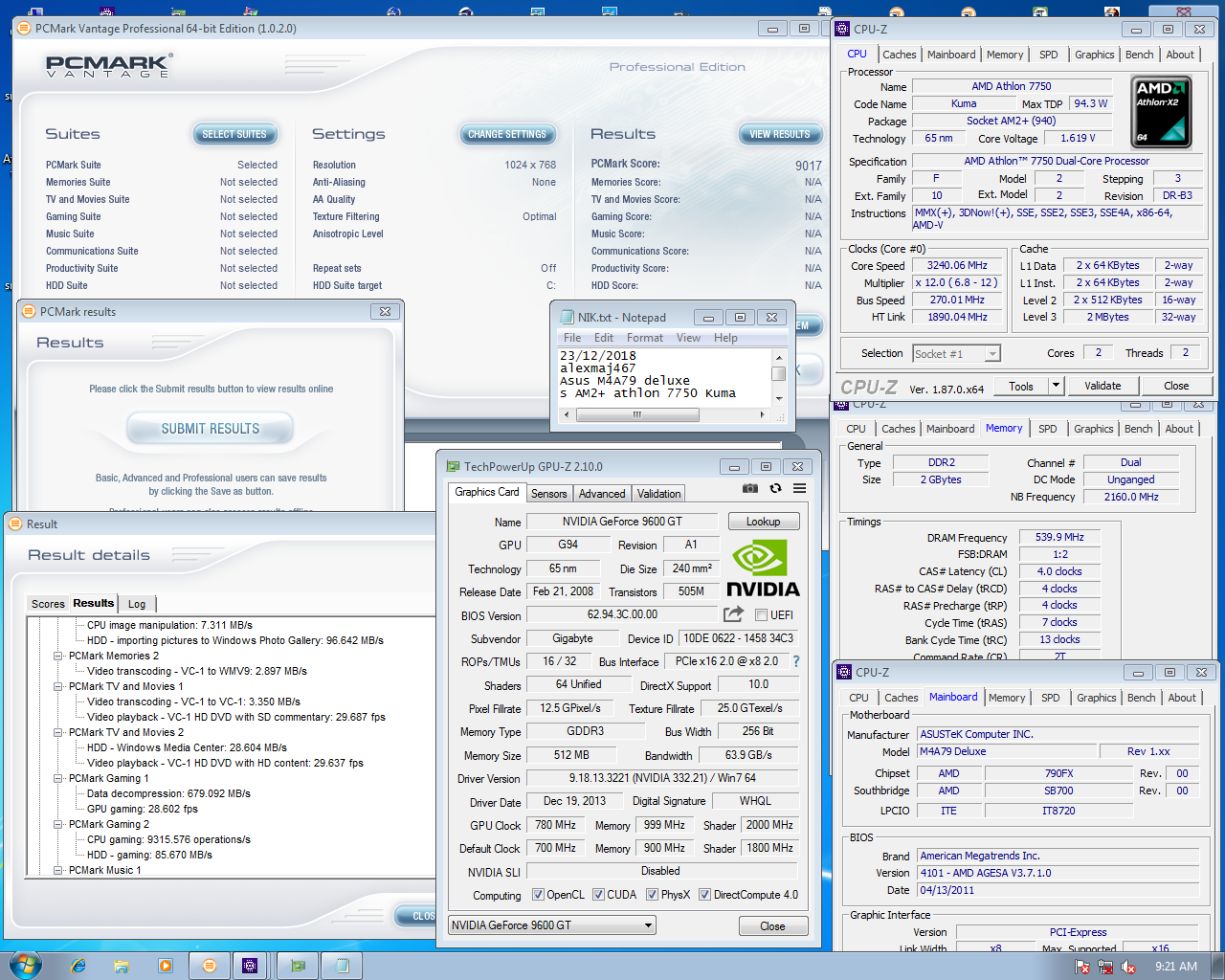Switch to CPU-Z purple taskbar button
Screen dimensions: 1225x980
coord(250,966)
